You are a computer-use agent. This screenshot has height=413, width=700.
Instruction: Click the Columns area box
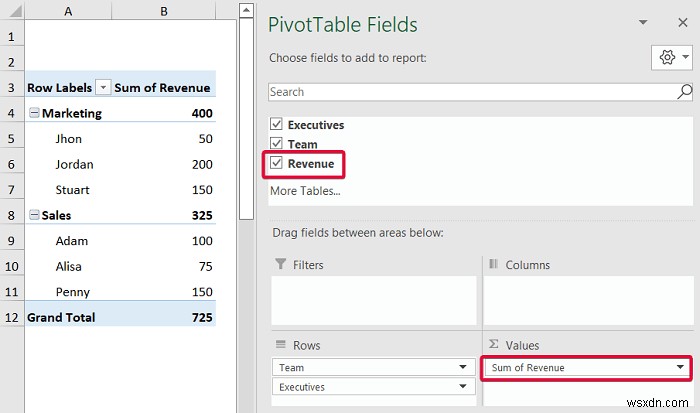(x=588, y=300)
